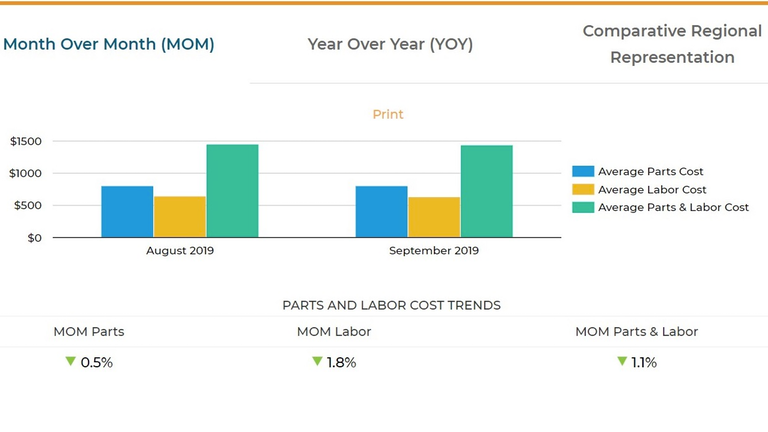Switch to Month Over Month (MOM) tab

click(109, 44)
